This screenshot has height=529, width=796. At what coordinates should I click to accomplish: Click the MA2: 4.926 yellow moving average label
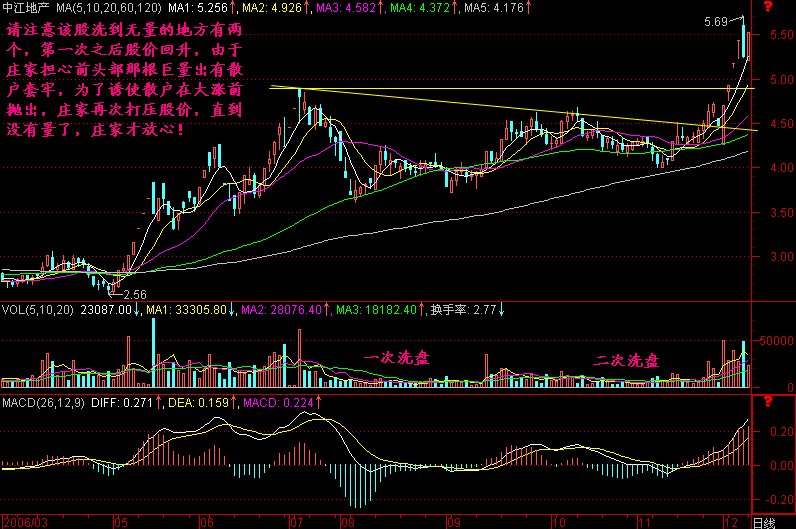271,8
